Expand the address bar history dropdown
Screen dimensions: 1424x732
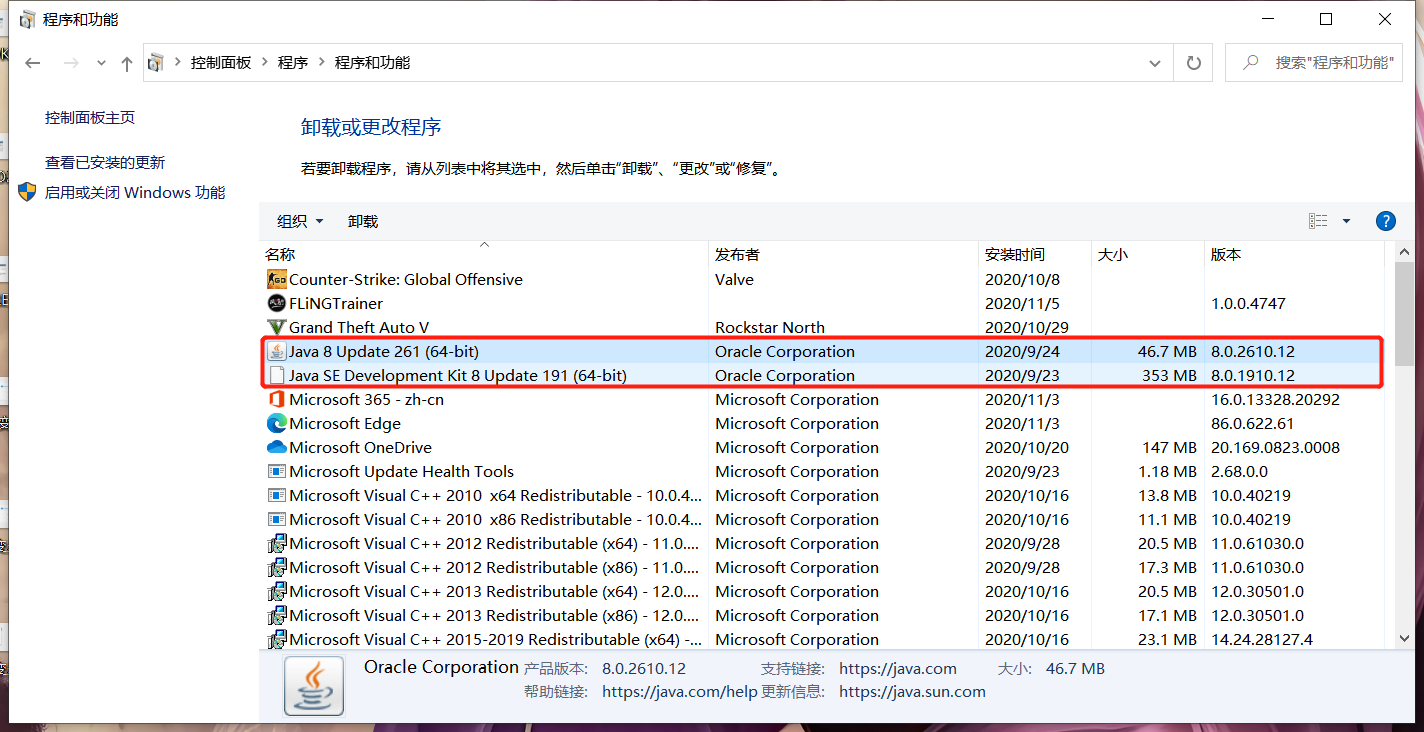pos(1156,63)
